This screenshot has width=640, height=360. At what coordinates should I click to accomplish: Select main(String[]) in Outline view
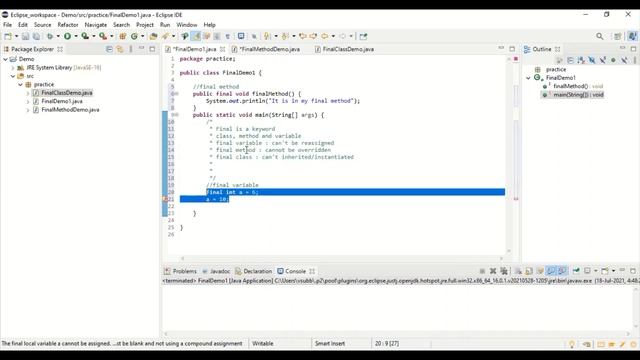pyautogui.click(x=573, y=95)
